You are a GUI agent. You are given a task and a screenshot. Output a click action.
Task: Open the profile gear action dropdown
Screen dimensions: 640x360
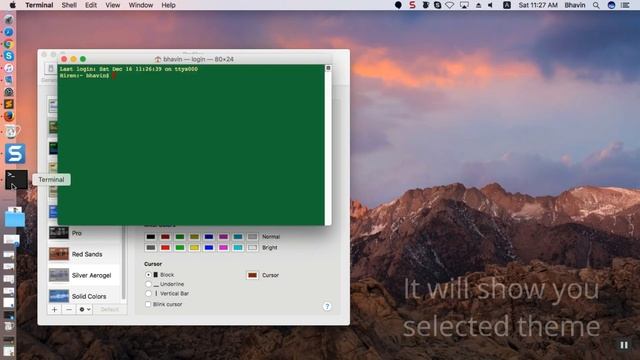click(x=84, y=309)
